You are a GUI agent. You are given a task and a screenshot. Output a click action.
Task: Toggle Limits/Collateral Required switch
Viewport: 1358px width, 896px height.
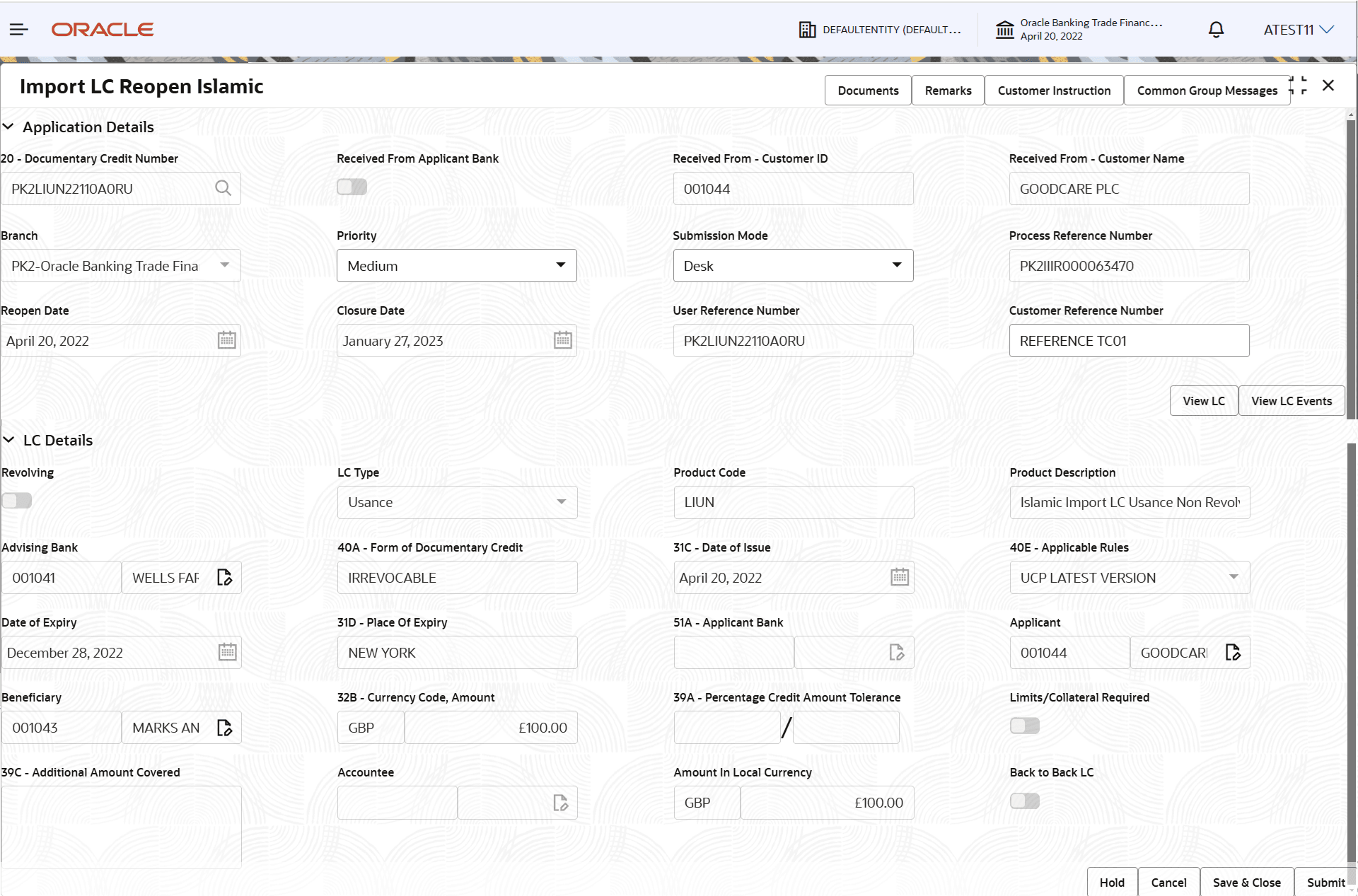[1024, 726]
